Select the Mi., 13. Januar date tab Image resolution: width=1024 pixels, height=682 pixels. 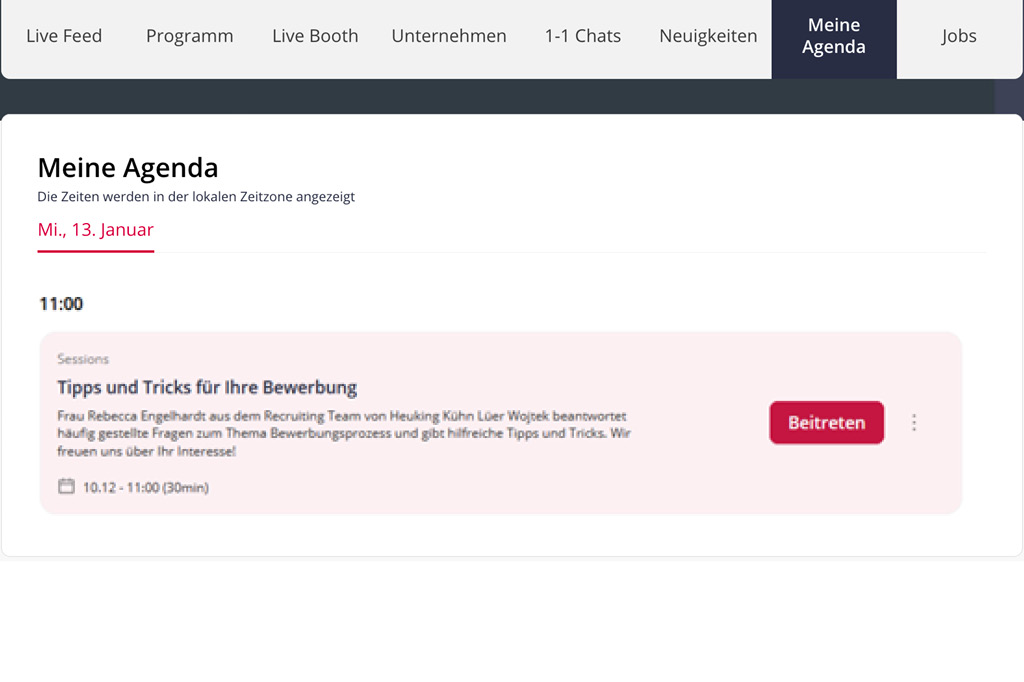pos(95,230)
